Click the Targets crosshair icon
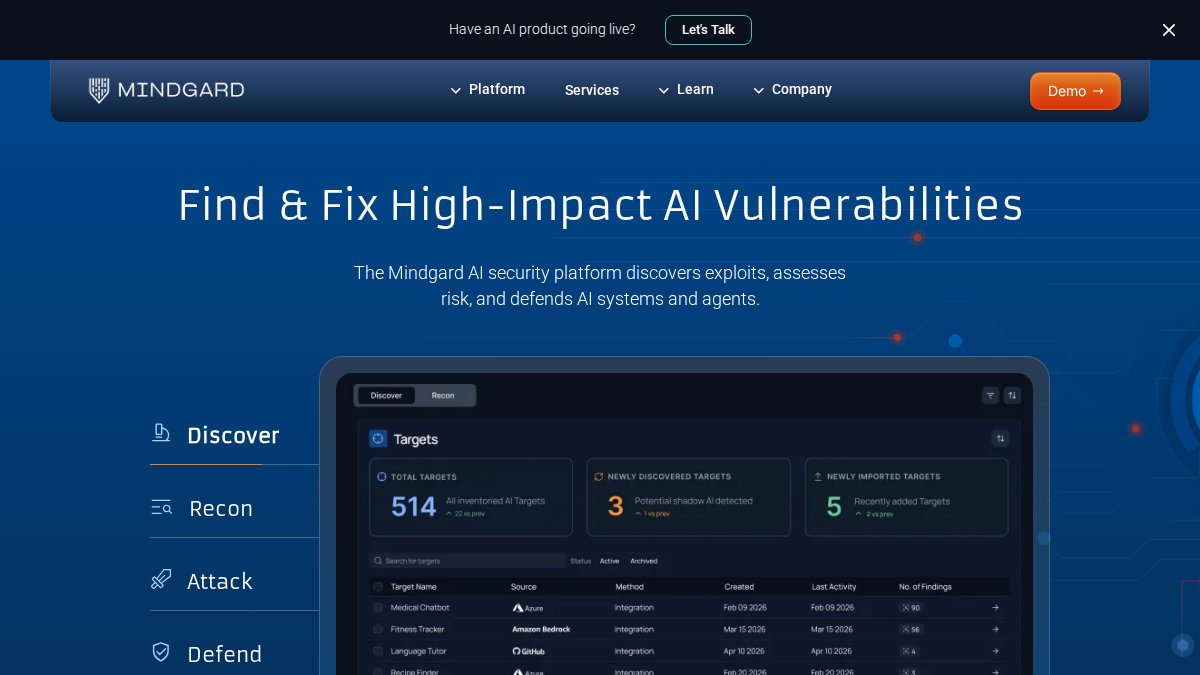This screenshot has width=1200, height=675. [x=378, y=439]
